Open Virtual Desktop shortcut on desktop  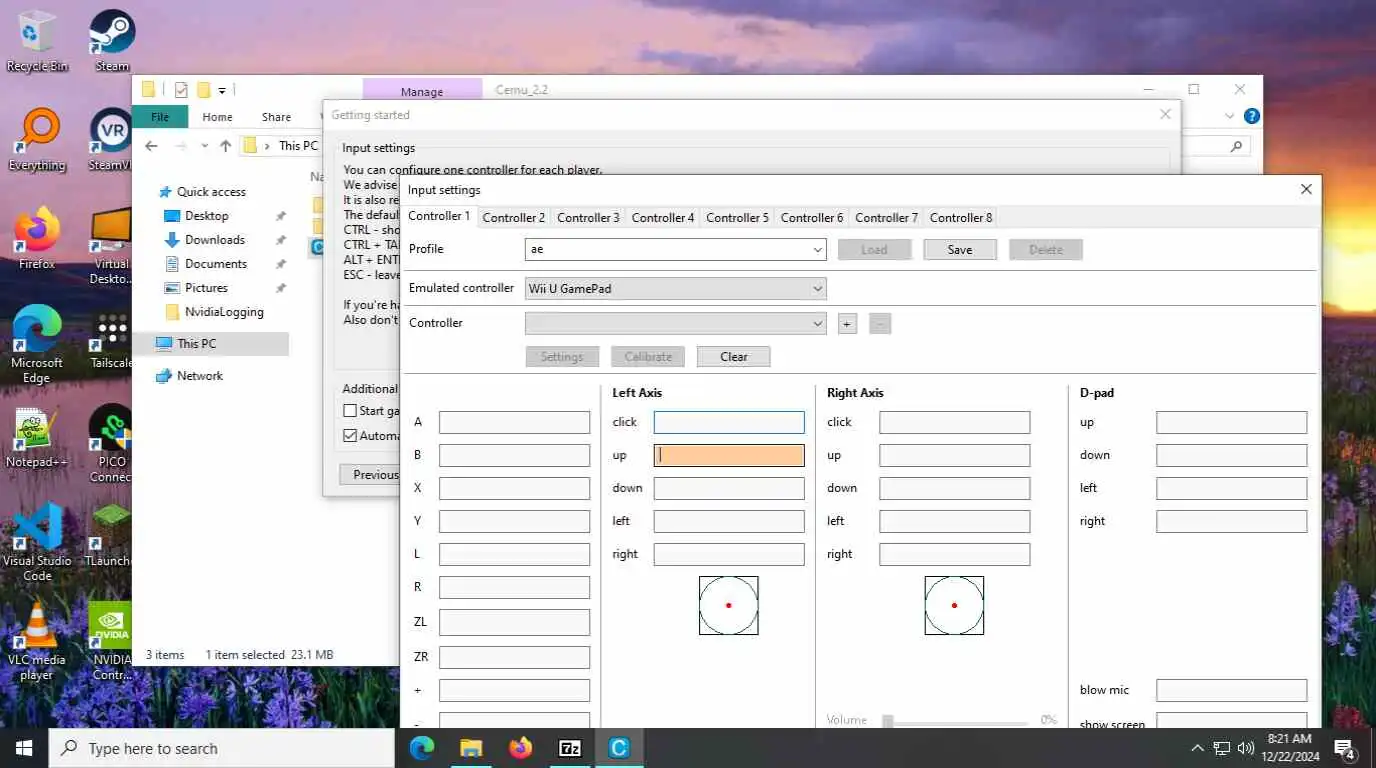coord(110,246)
